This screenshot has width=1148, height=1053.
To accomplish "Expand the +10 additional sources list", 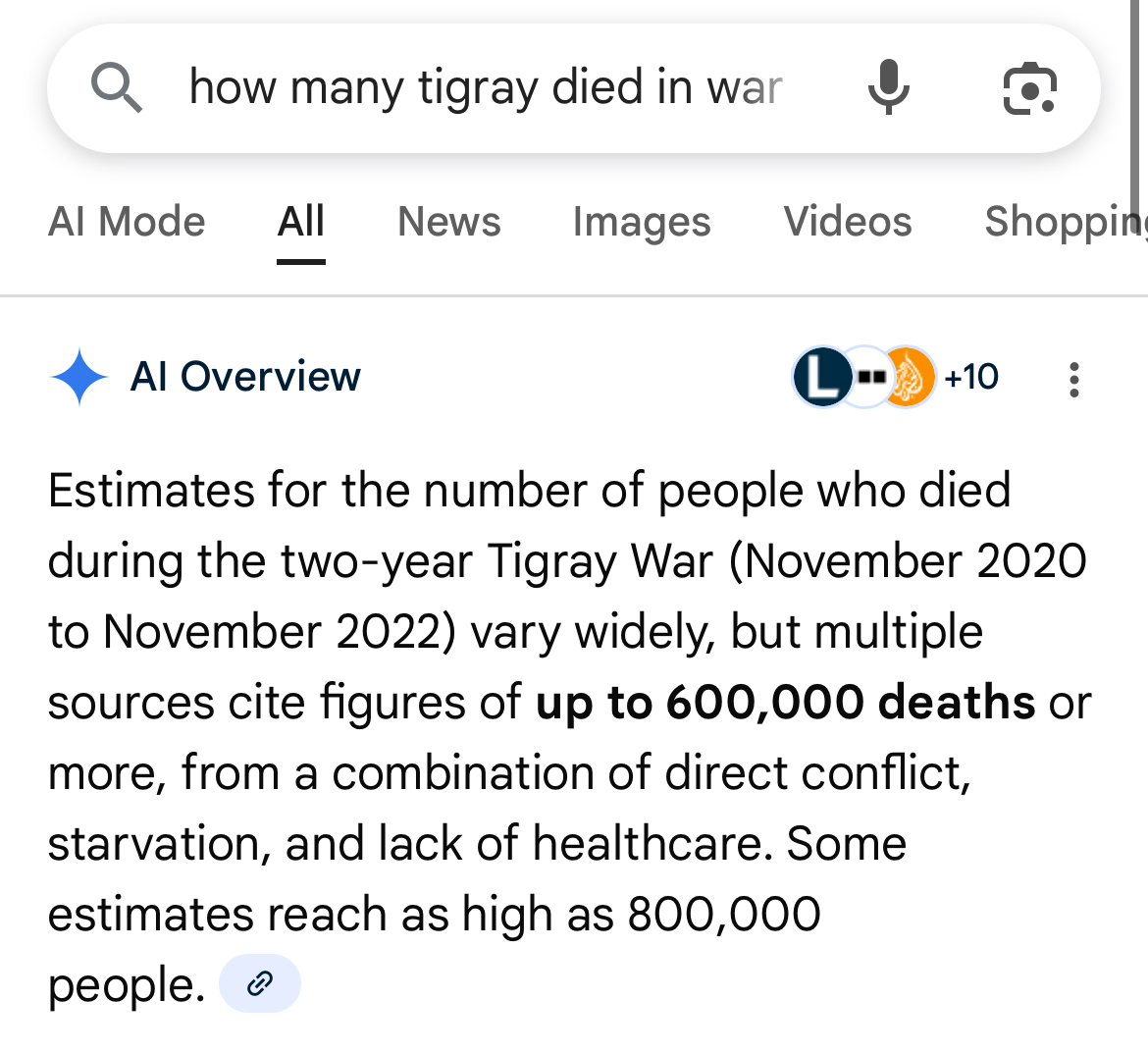I will click(x=970, y=377).
